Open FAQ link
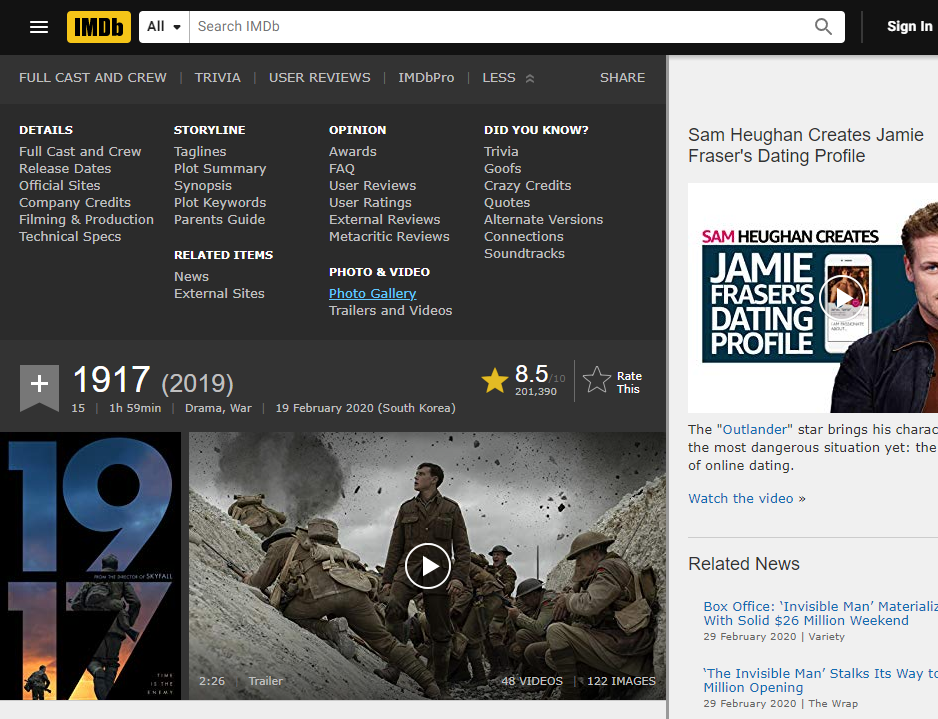Screen dimensions: 938x719 point(342,169)
